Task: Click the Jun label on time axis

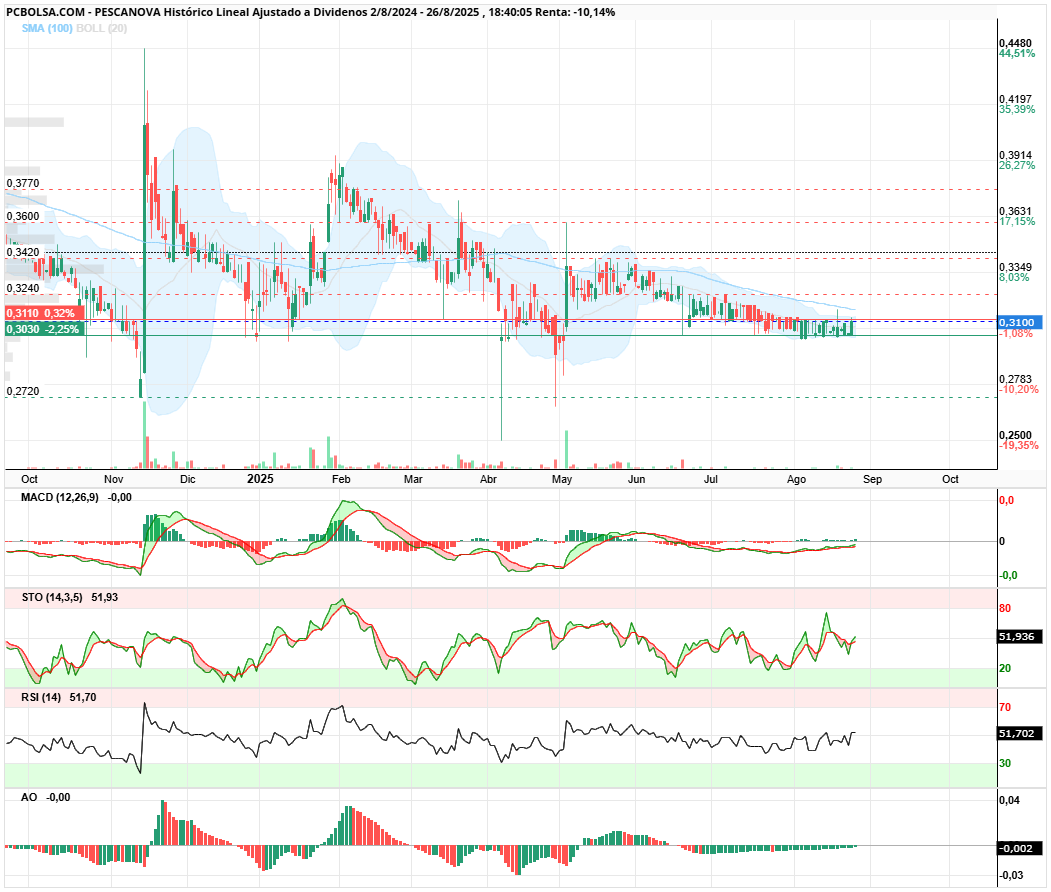Action: [637, 479]
